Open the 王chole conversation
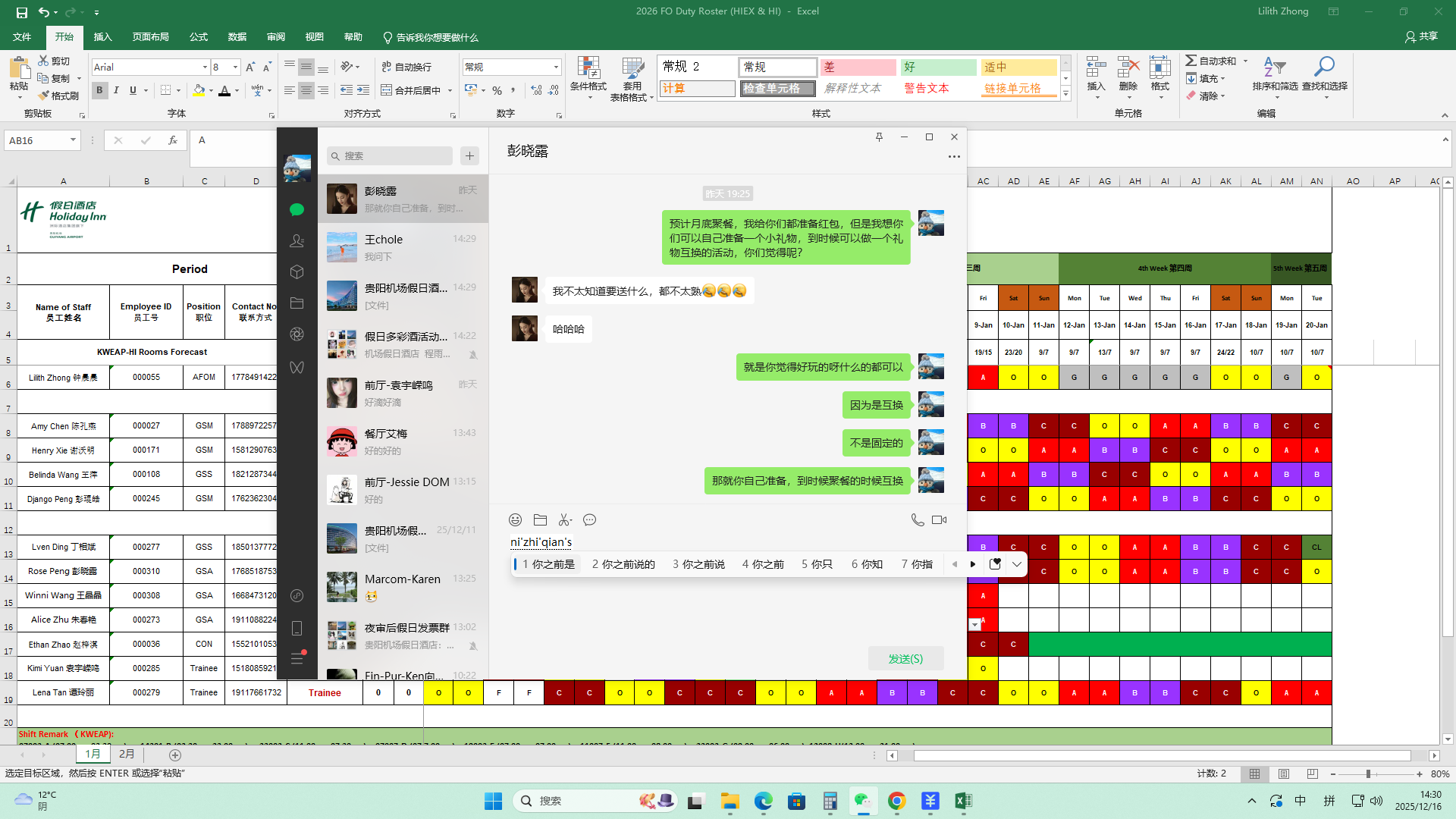Screen dimensions: 1456x819 403,247
